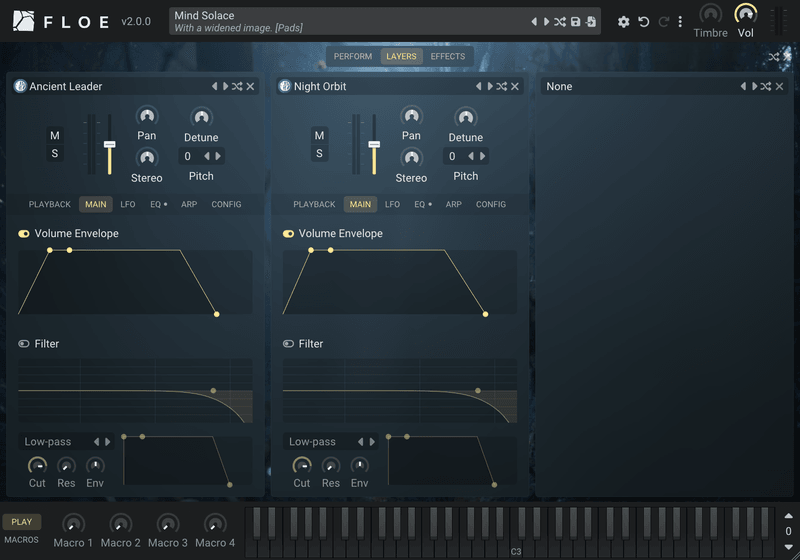This screenshot has height=560, width=800.
Task: Open the three-dot more options menu
Action: click(x=680, y=22)
